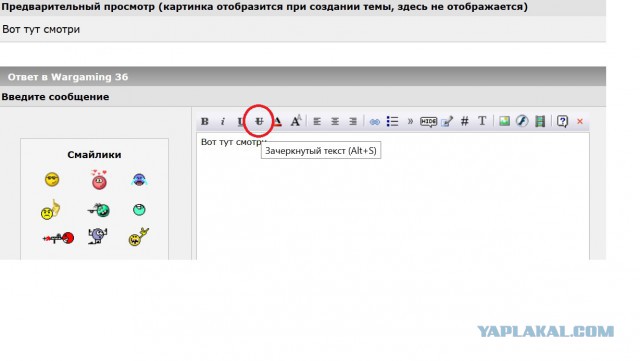Image resolution: width=640 pixels, height=361 pixels.
Task: Insert the teal round smiley
Action: (x=139, y=209)
